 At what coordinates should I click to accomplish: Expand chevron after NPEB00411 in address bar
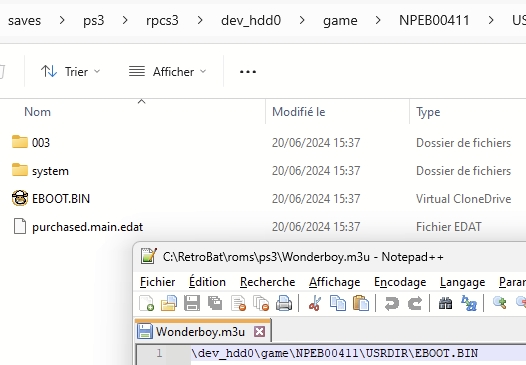(491, 20)
